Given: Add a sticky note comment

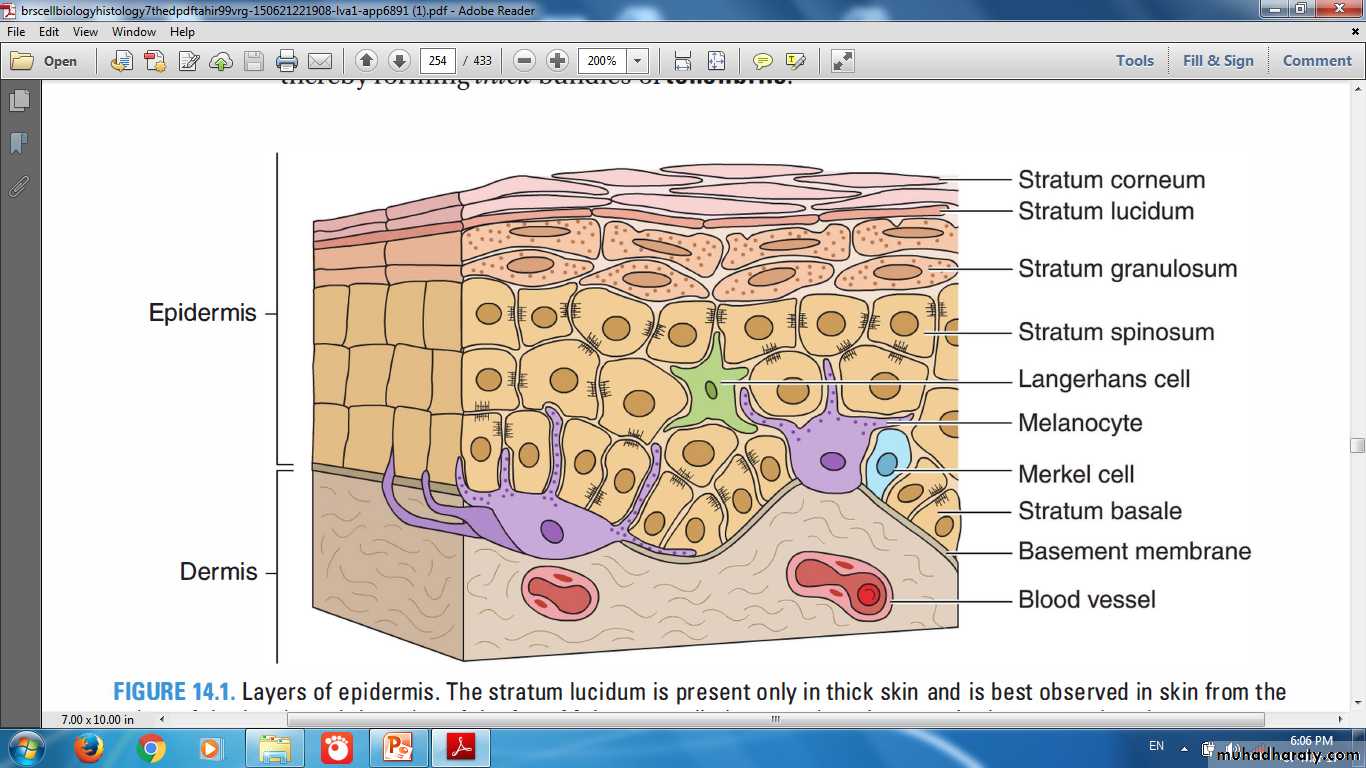Looking at the screenshot, I should tap(763, 61).
